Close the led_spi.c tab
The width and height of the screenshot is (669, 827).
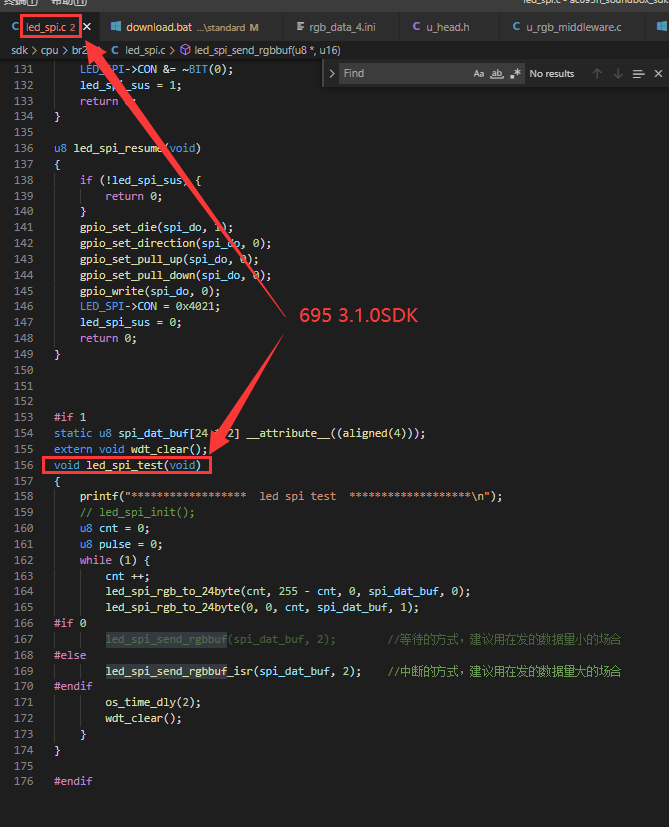pyautogui.click(x=87, y=27)
